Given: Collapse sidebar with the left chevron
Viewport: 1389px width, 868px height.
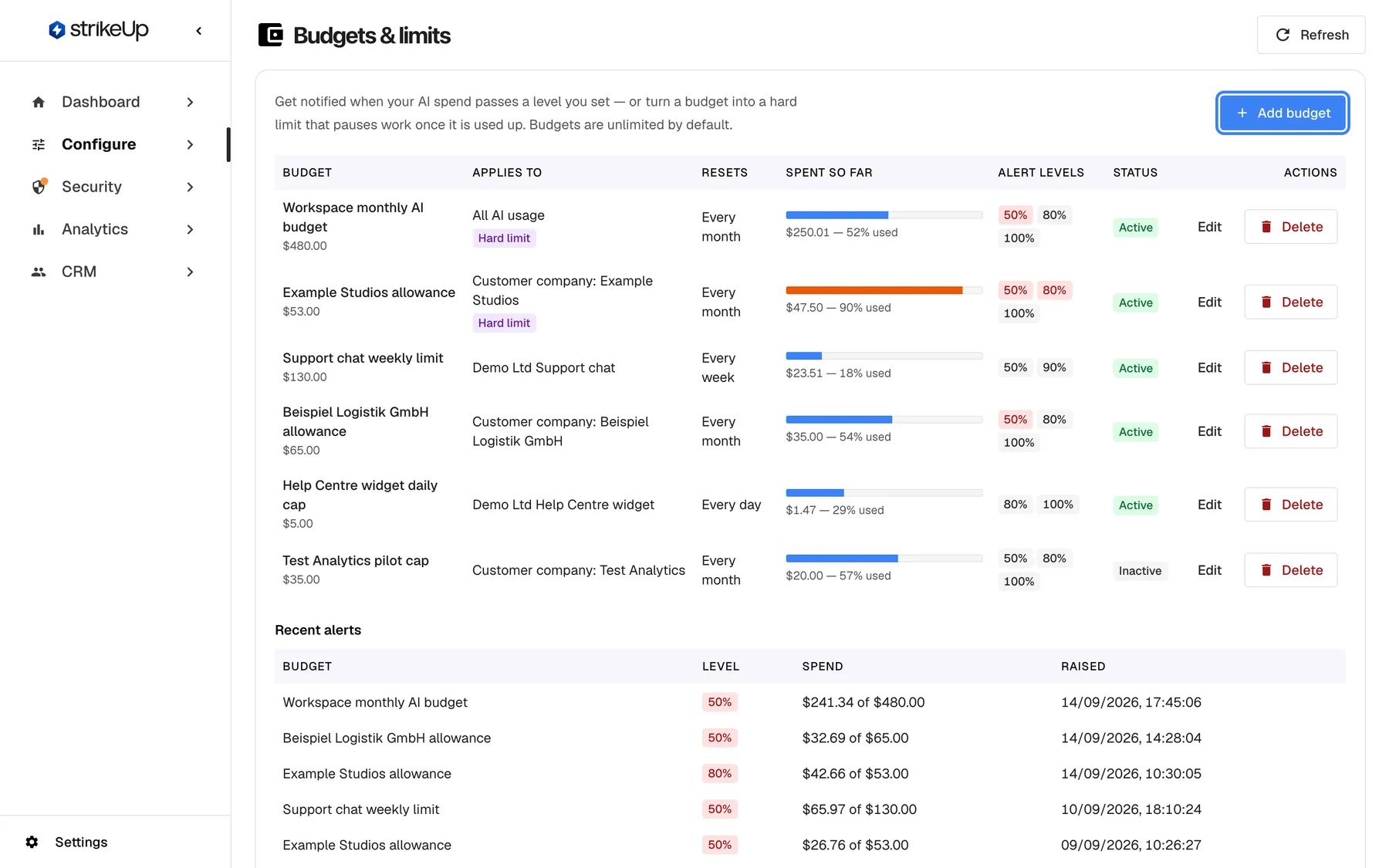Looking at the screenshot, I should 199,31.
